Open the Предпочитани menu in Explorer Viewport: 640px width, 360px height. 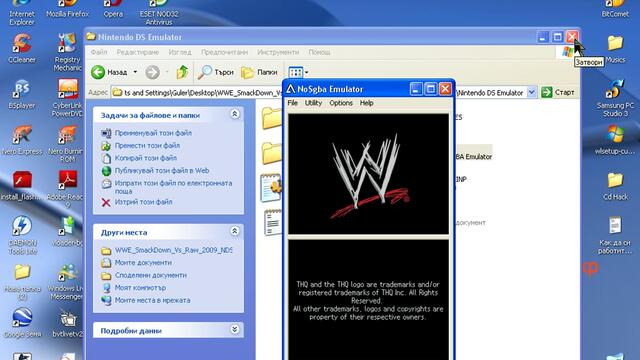224,52
